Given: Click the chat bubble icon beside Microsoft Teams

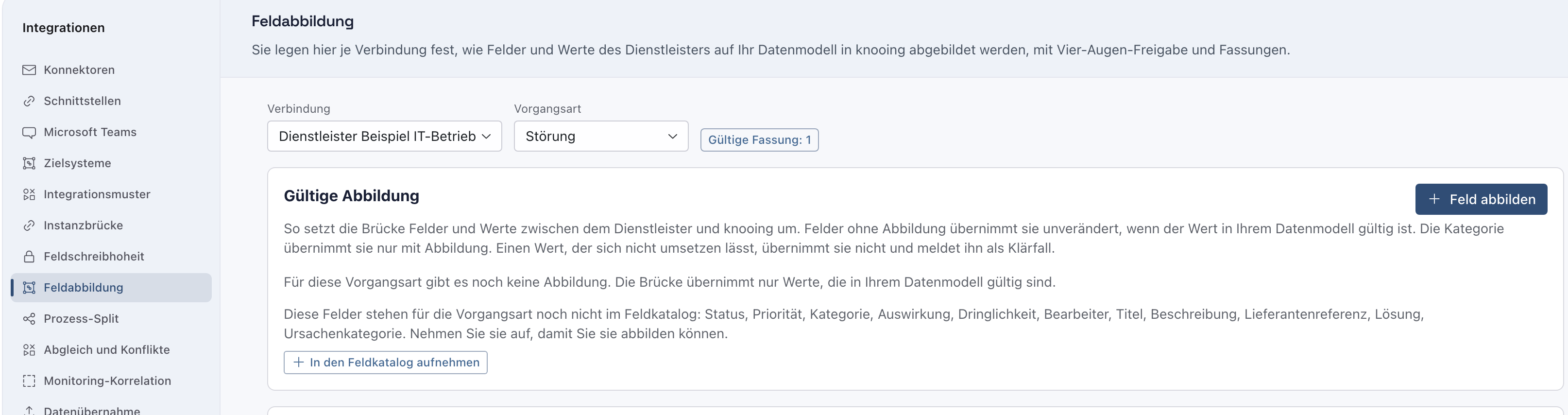Looking at the screenshot, I should [x=29, y=132].
